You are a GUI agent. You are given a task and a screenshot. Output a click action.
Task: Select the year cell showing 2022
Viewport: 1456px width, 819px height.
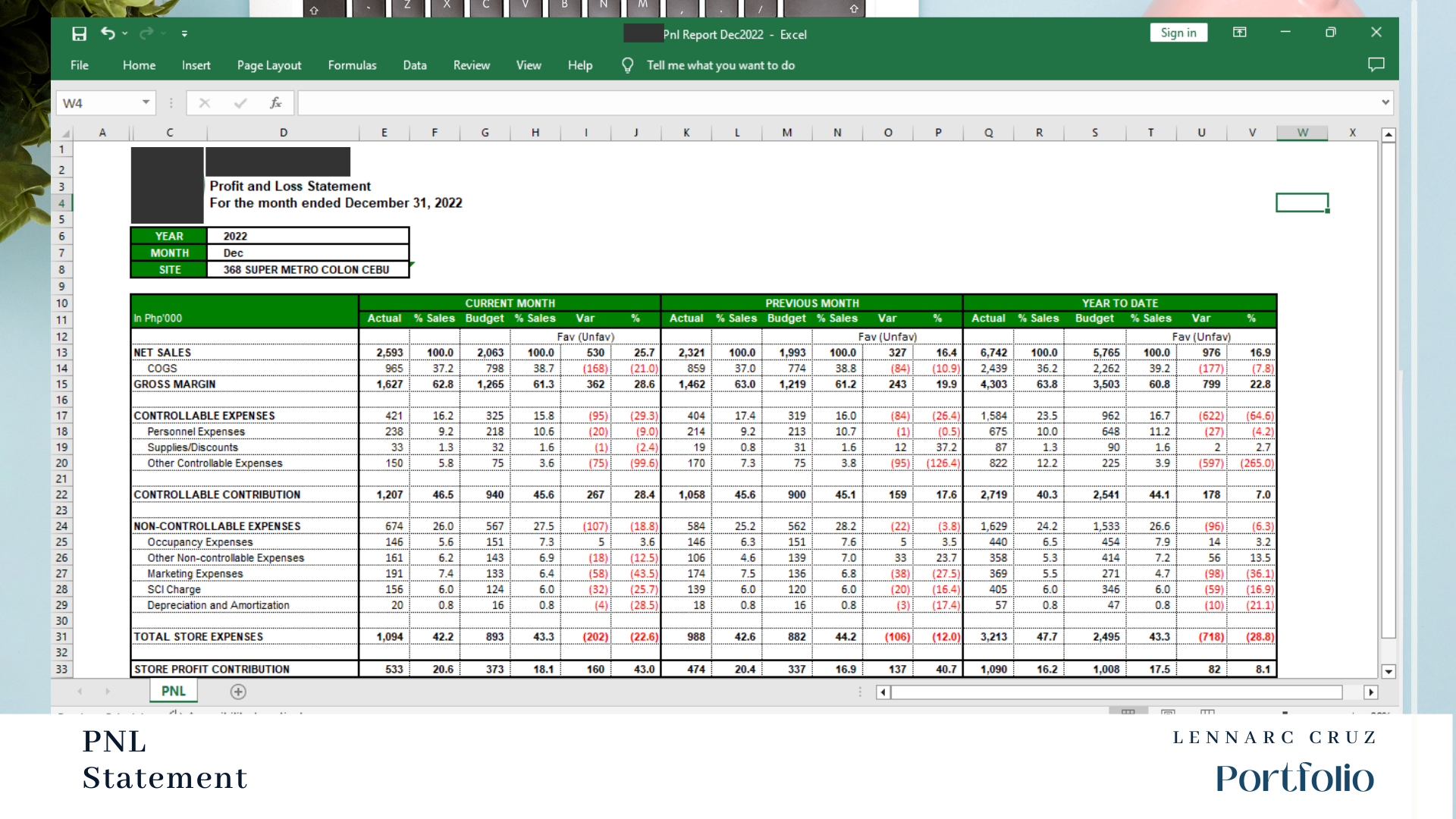(x=308, y=236)
